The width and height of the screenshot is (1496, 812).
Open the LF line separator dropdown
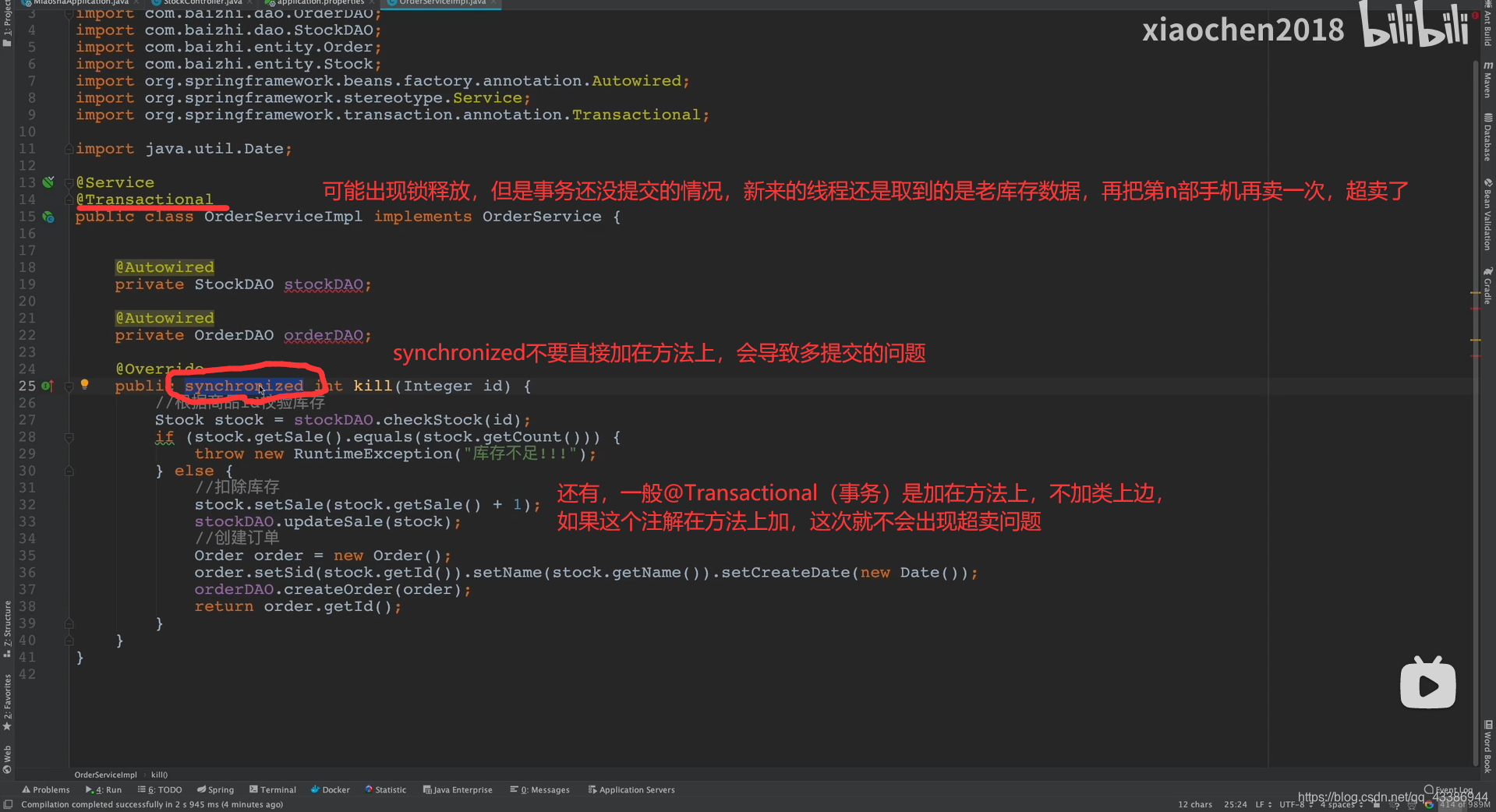1263,804
